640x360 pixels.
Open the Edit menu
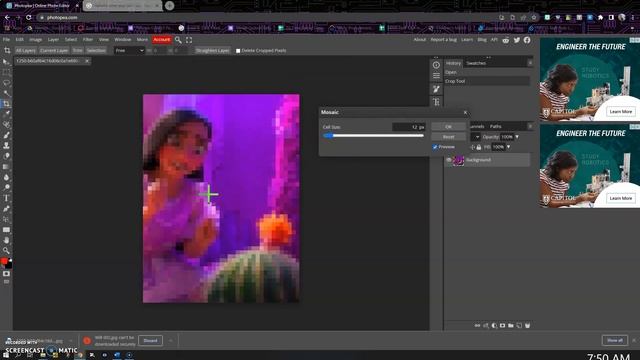[20, 40]
